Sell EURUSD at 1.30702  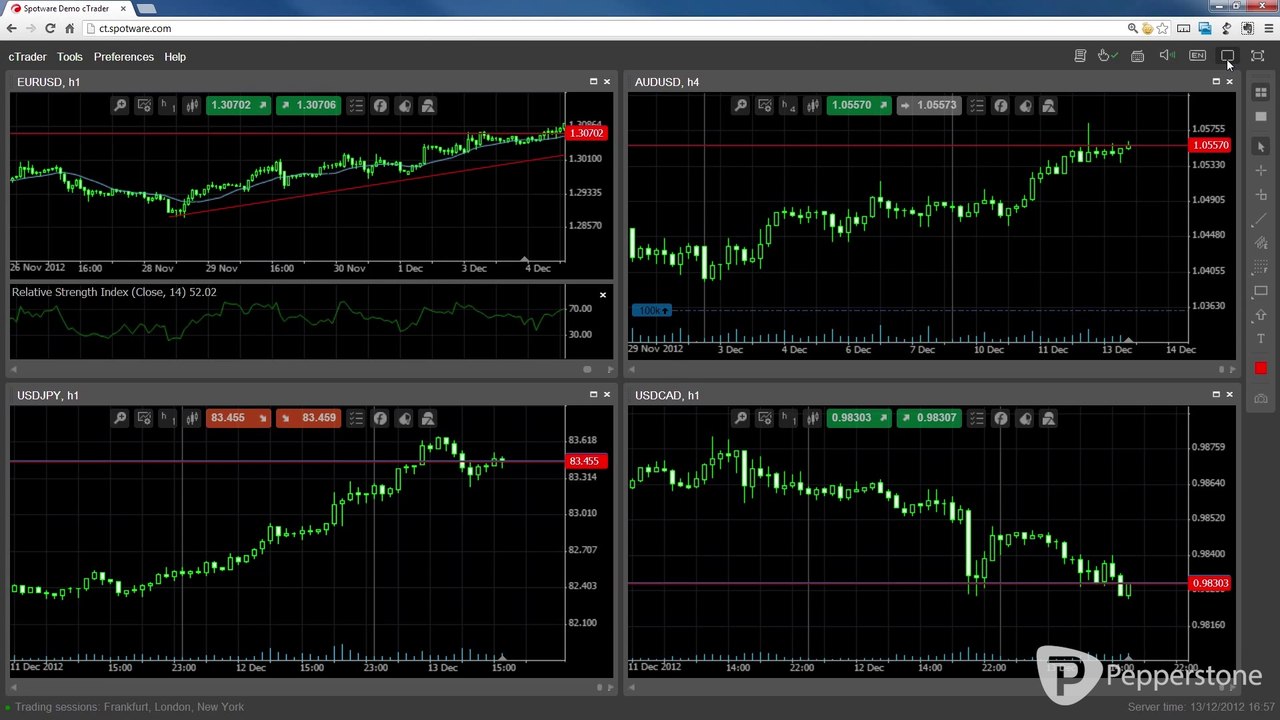point(238,105)
